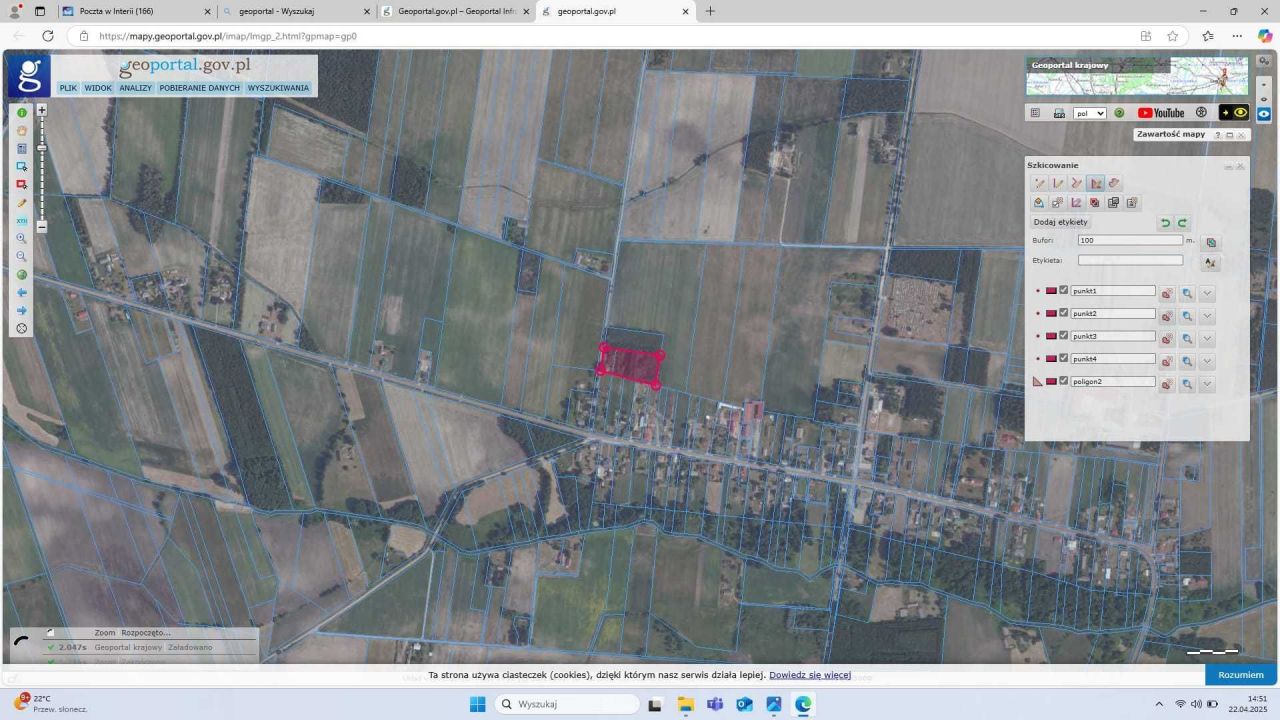Uncheck the punkt3 visibility checkbox
Viewport: 1280px width, 720px height.
click(x=1064, y=336)
